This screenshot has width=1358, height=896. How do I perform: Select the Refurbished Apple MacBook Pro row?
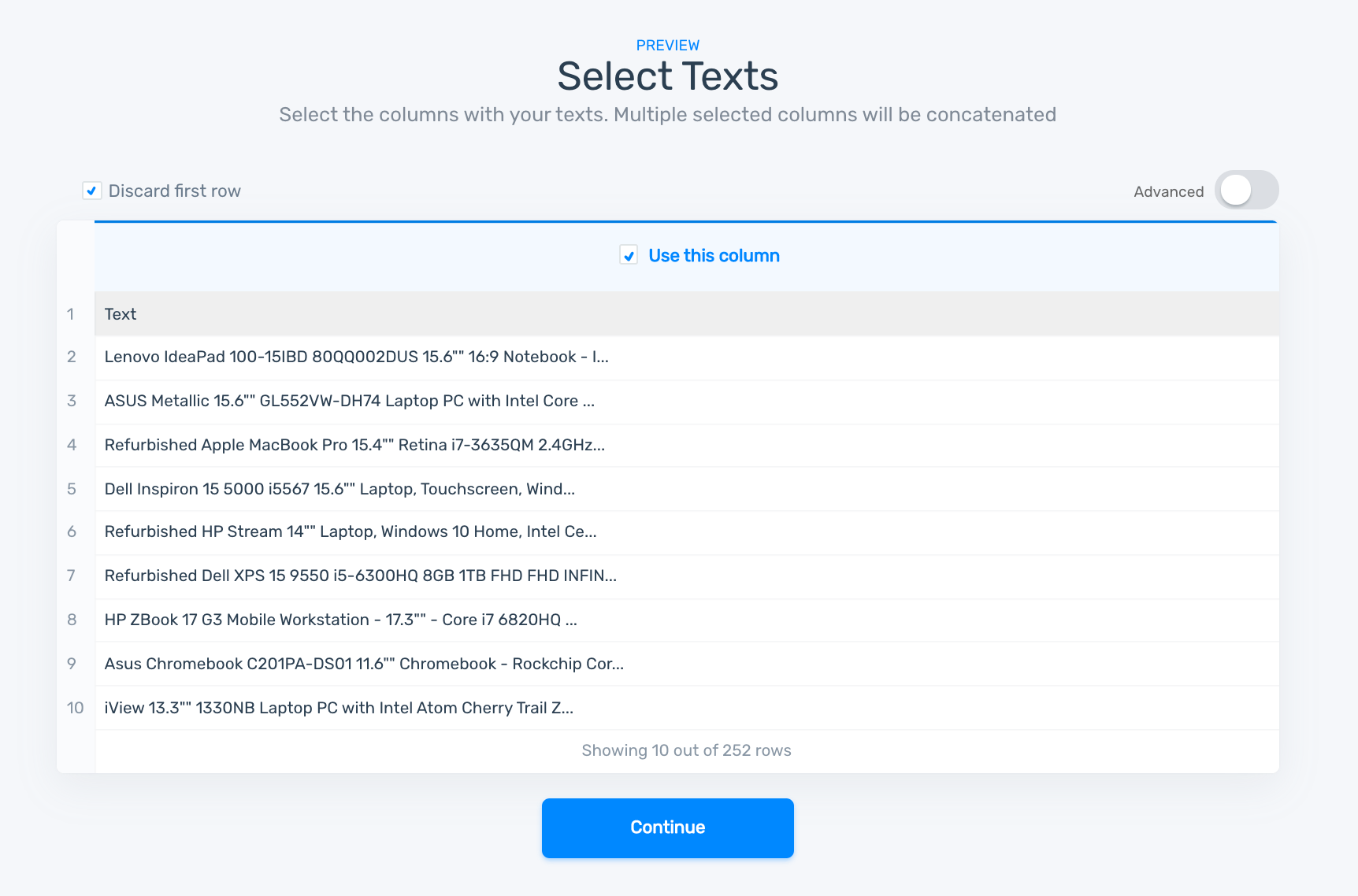354,445
